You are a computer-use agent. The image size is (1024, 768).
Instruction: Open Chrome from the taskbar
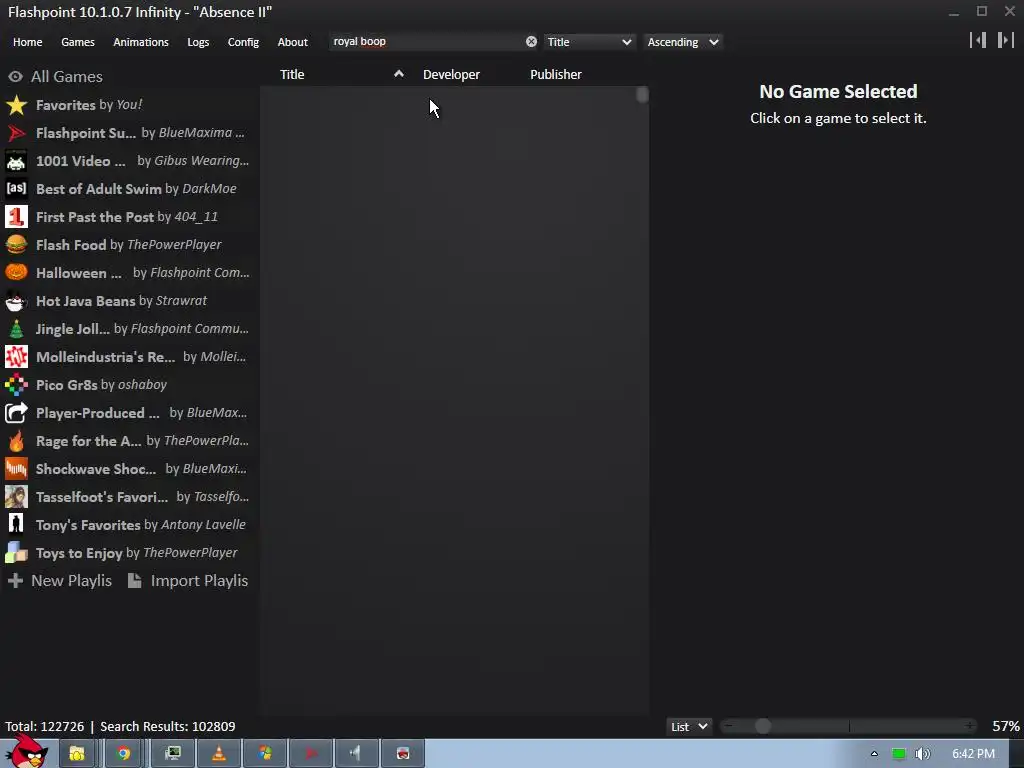click(x=123, y=754)
